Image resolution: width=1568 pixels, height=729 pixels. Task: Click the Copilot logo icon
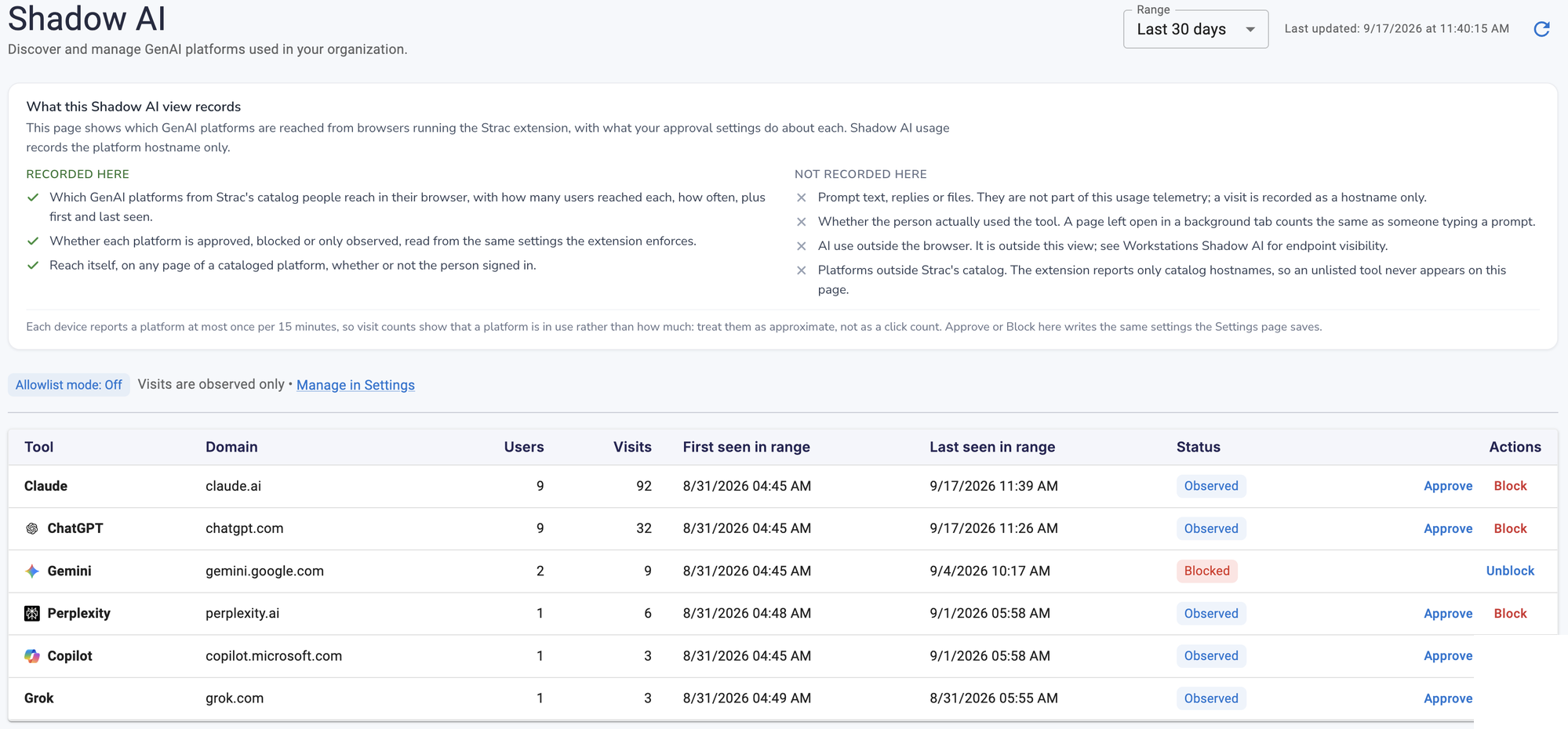pos(32,656)
